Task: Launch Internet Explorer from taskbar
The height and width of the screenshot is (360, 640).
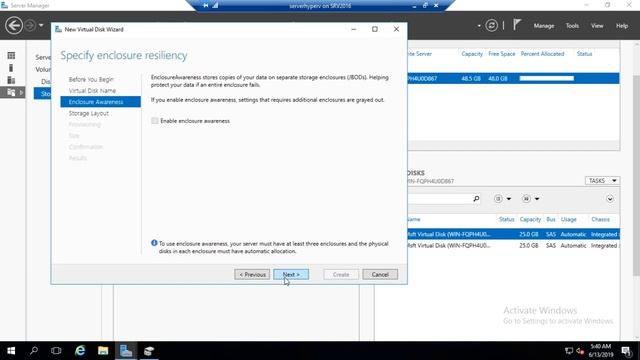Action: (x=80, y=351)
